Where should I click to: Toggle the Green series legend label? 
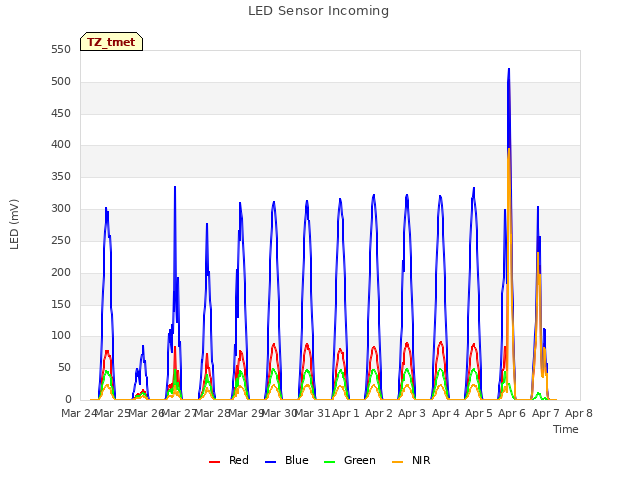(x=360, y=460)
